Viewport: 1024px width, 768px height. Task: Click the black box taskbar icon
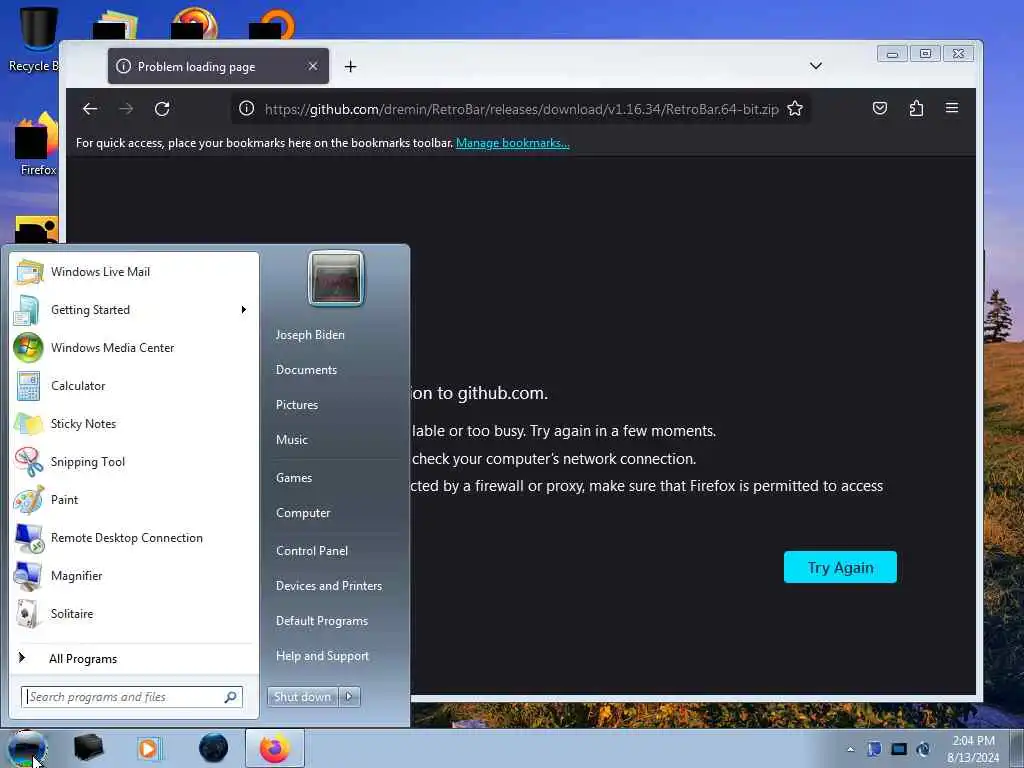click(88, 748)
